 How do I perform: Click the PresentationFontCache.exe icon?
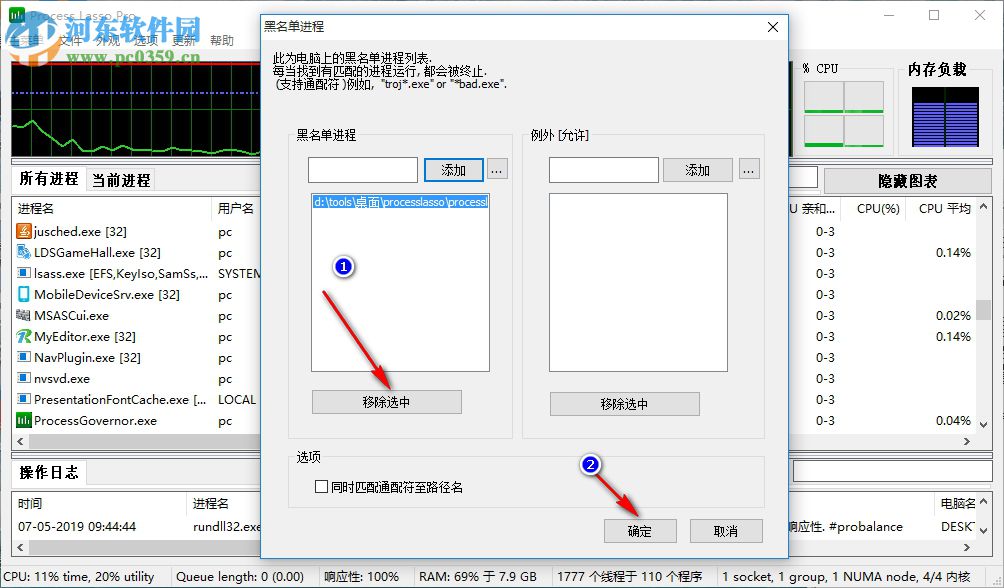click(24, 399)
